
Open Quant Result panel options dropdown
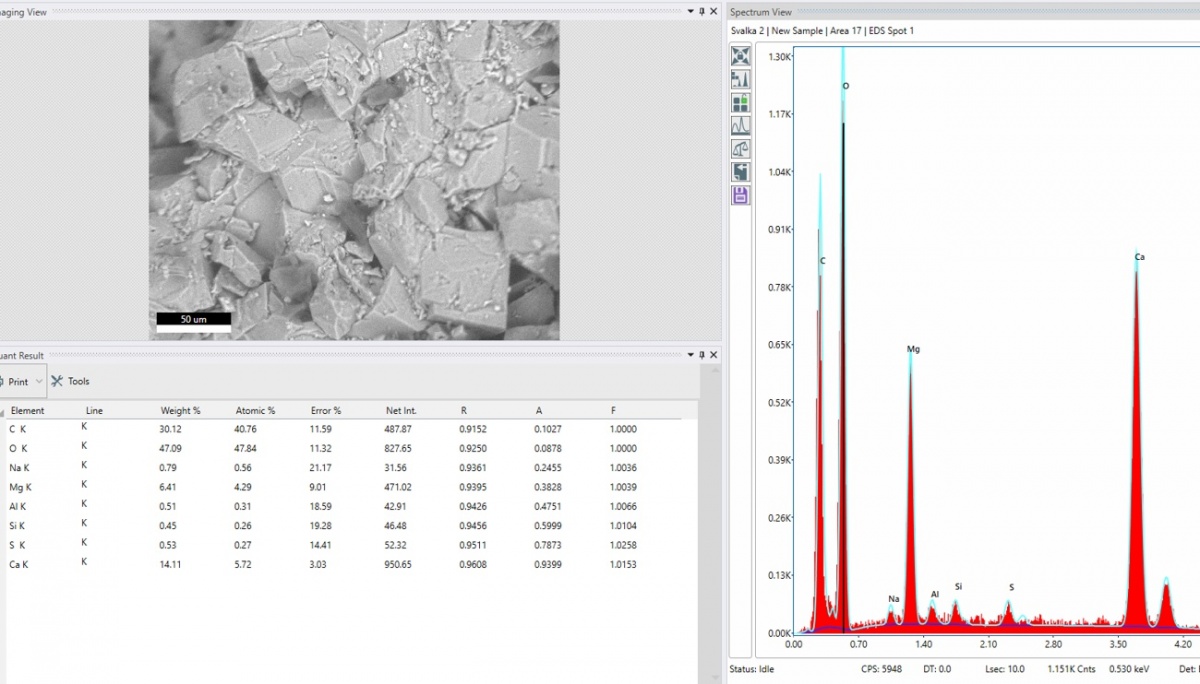[x=690, y=355]
